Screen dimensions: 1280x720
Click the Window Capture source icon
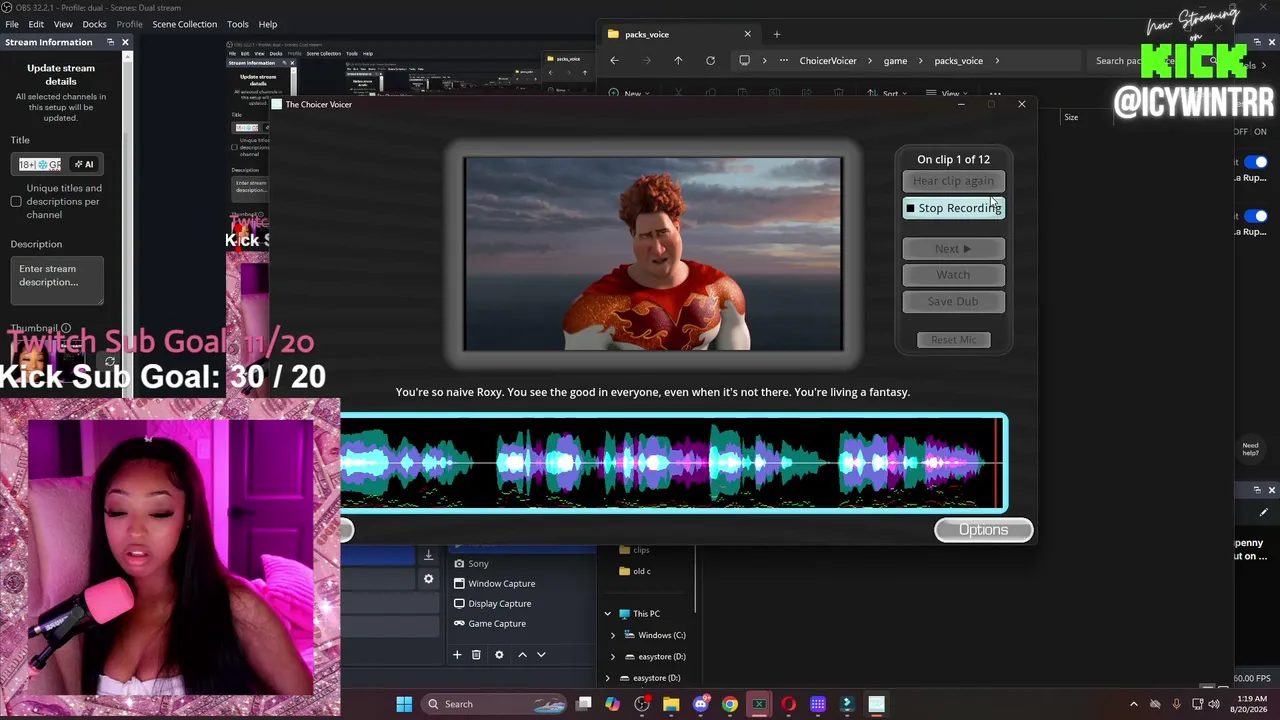click(459, 583)
